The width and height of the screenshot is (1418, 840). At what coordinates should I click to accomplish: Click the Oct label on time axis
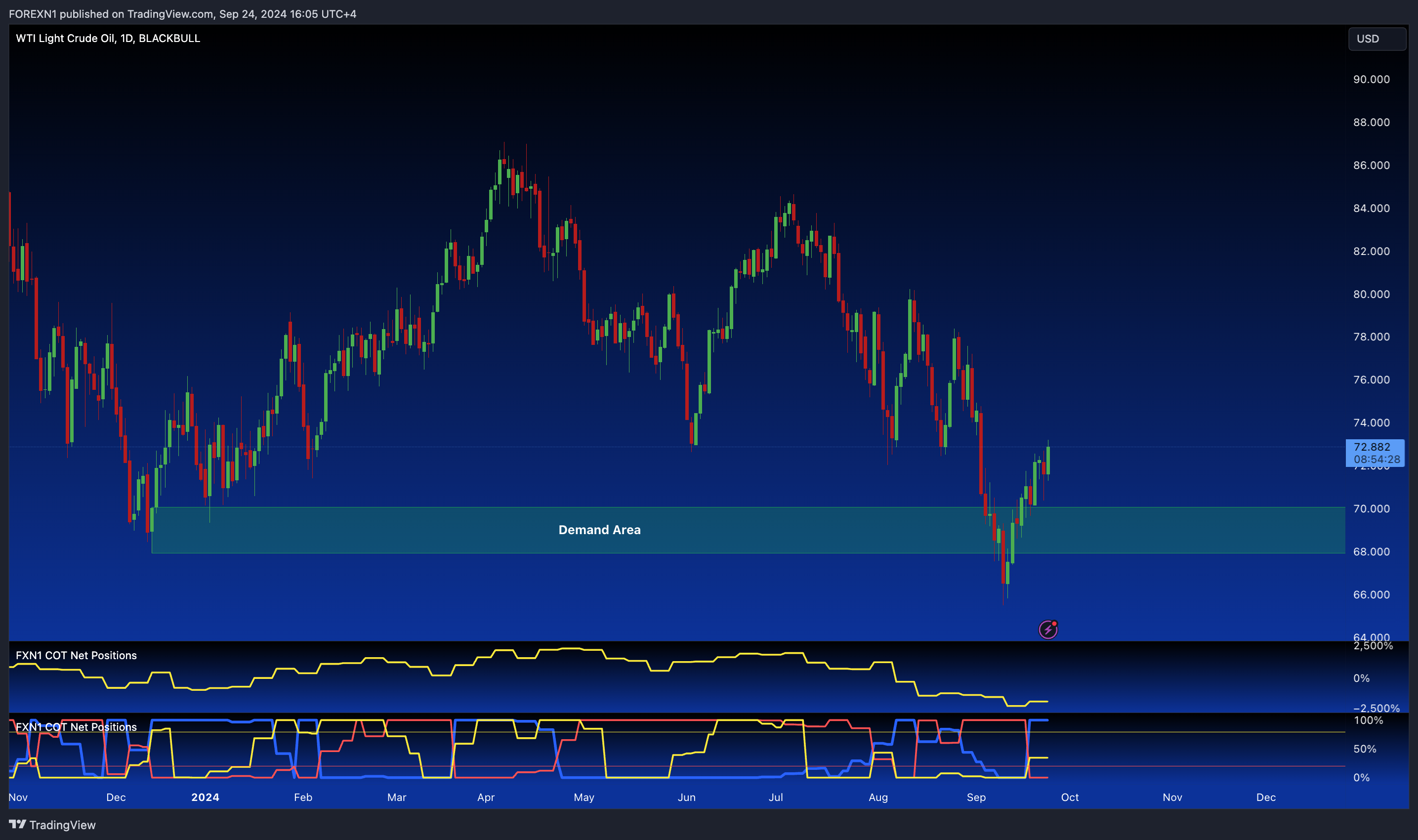(x=1070, y=797)
